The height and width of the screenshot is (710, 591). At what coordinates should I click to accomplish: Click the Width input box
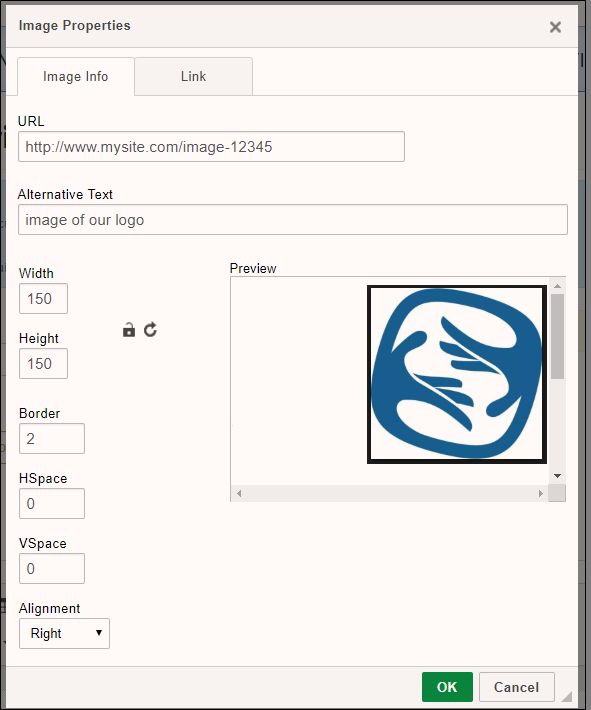coord(43,298)
